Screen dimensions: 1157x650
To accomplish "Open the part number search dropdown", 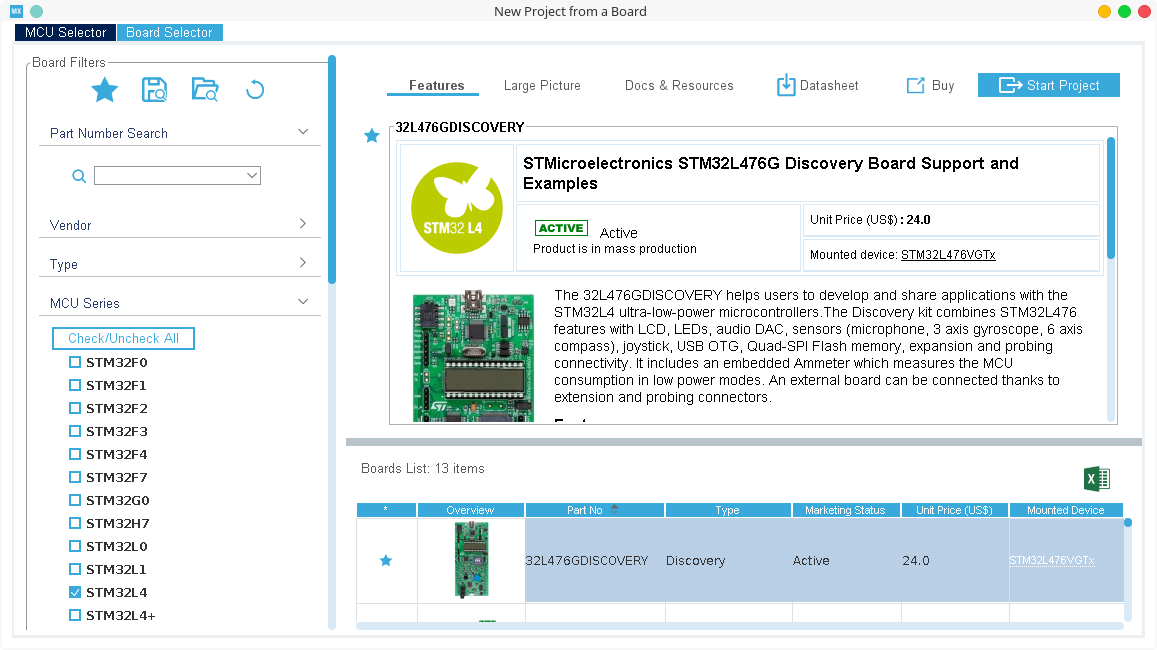I will coord(252,176).
